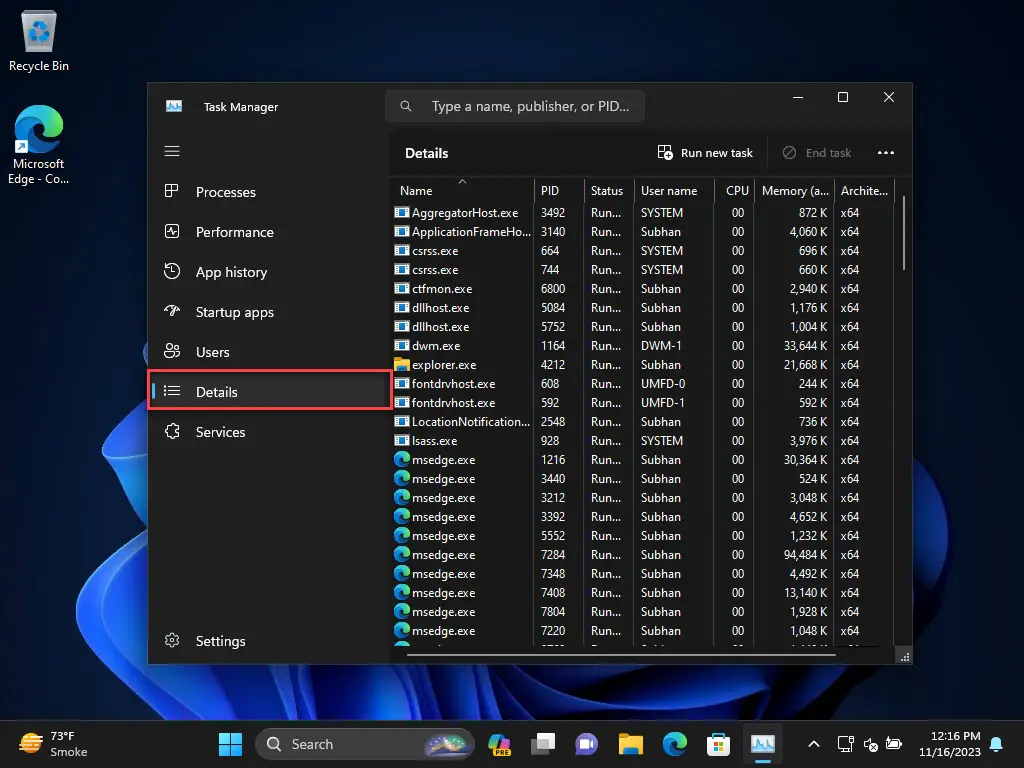Switch to the Processes page
This screenshot has width=1024, height=768.
point(268,192)
